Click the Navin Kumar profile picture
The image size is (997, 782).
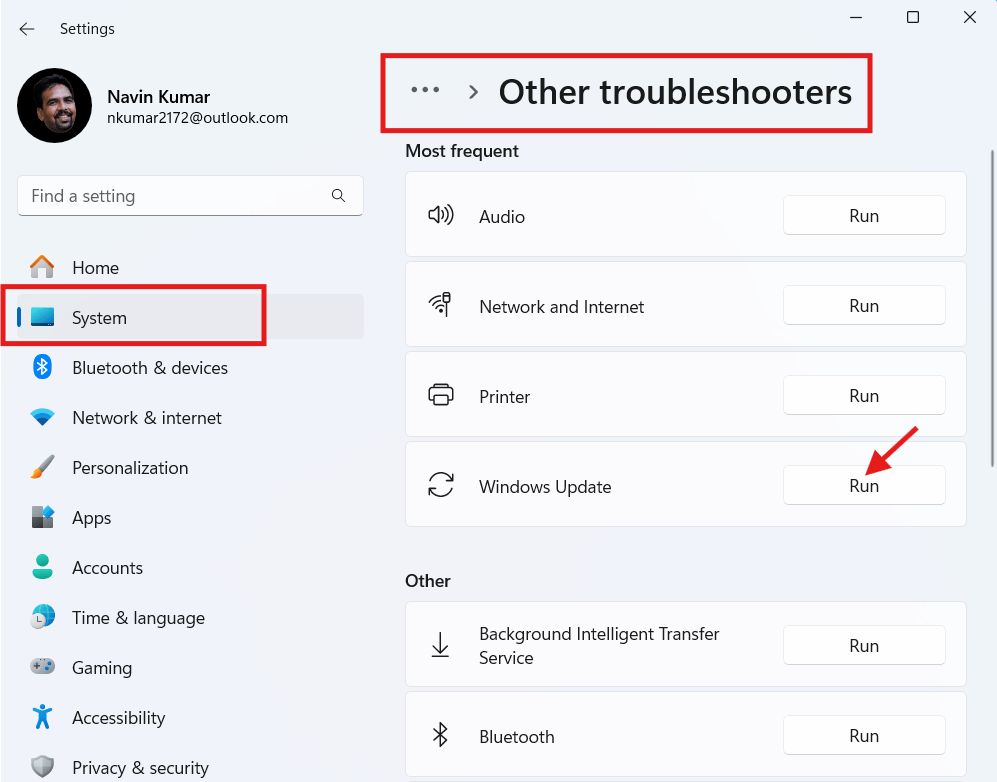tap(55, 105)
